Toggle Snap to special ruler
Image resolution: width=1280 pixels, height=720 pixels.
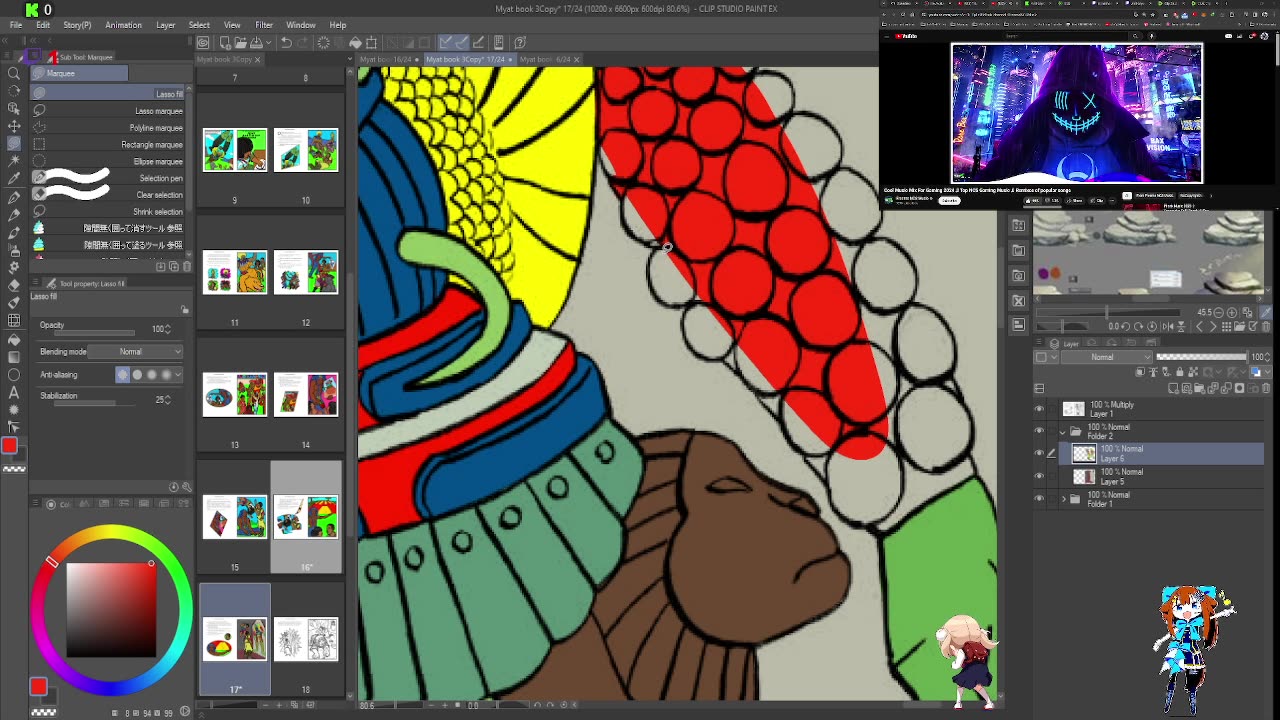tap(463, 42)
